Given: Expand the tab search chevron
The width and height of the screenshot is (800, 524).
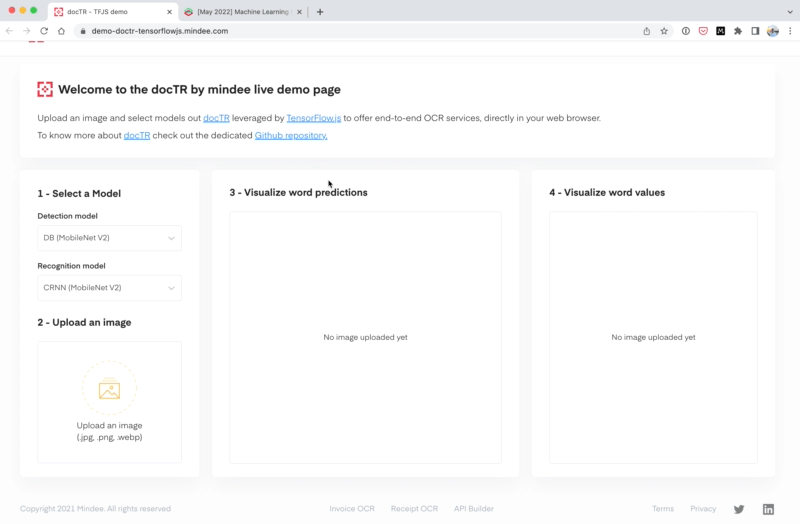Looking at the screenshot, I should point(790,12).
